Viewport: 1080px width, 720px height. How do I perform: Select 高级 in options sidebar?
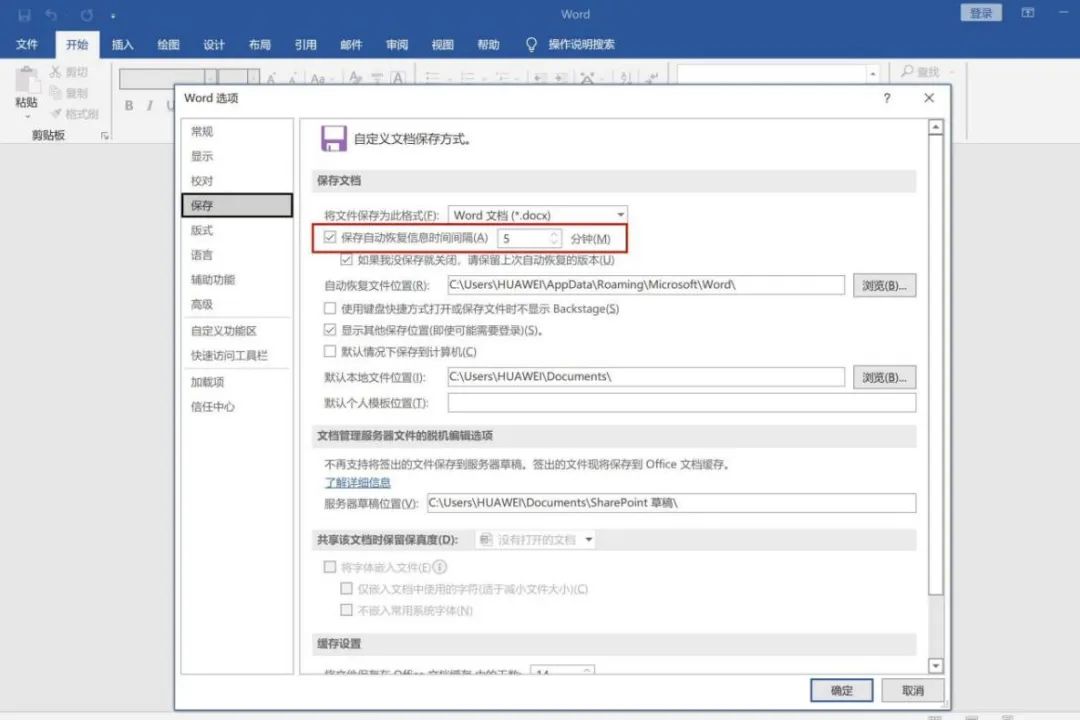pyautogui.click(x=237, y=304)
